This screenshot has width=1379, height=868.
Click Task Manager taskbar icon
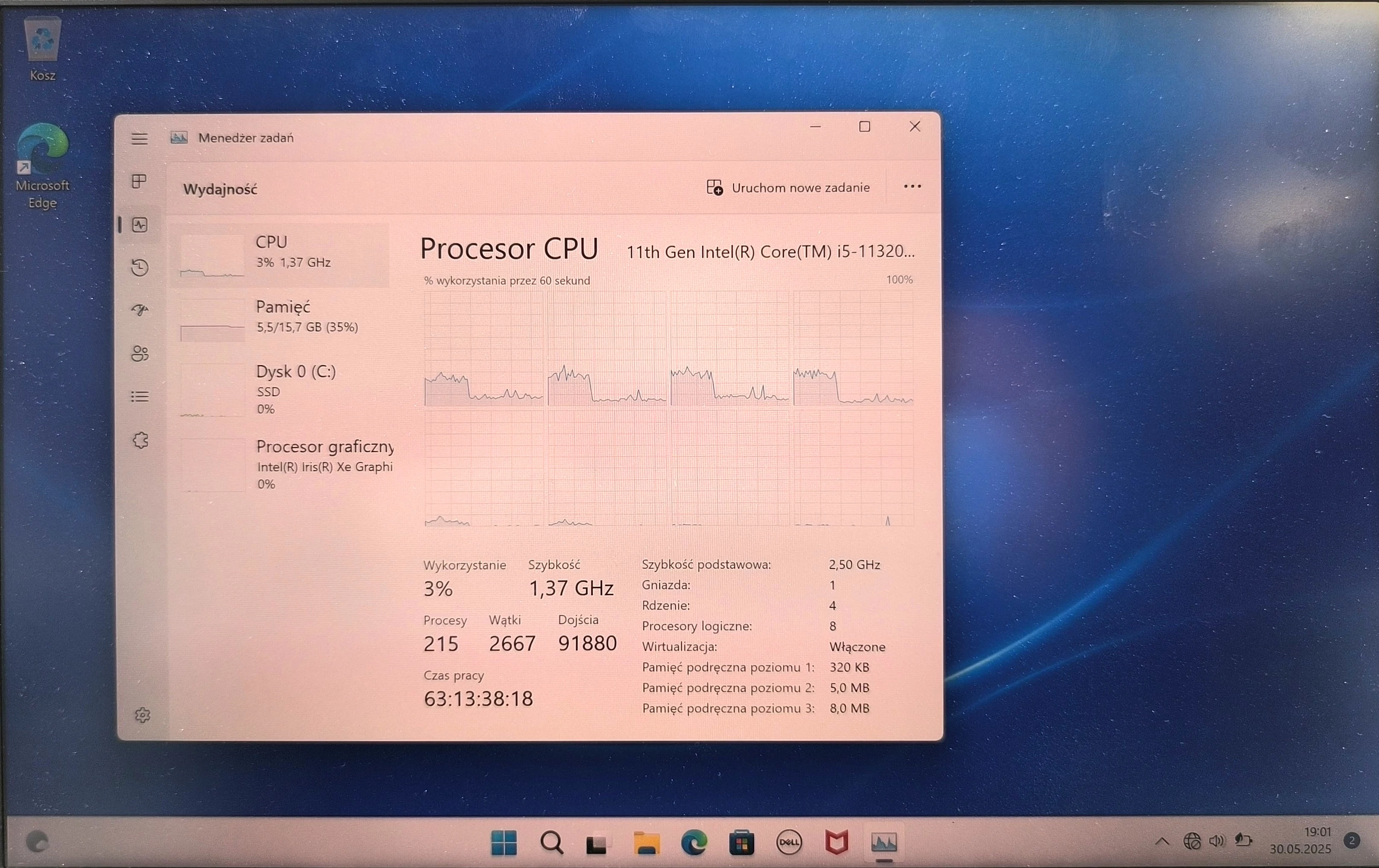(884, 842)
